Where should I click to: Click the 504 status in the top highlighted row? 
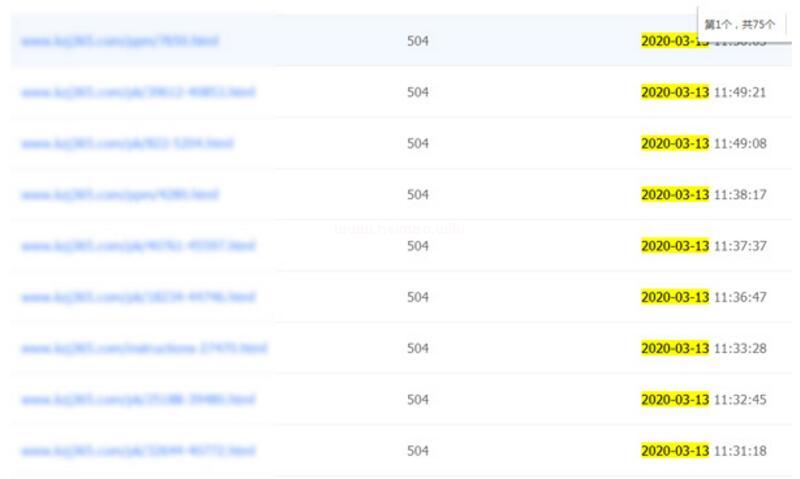(417, 41)
